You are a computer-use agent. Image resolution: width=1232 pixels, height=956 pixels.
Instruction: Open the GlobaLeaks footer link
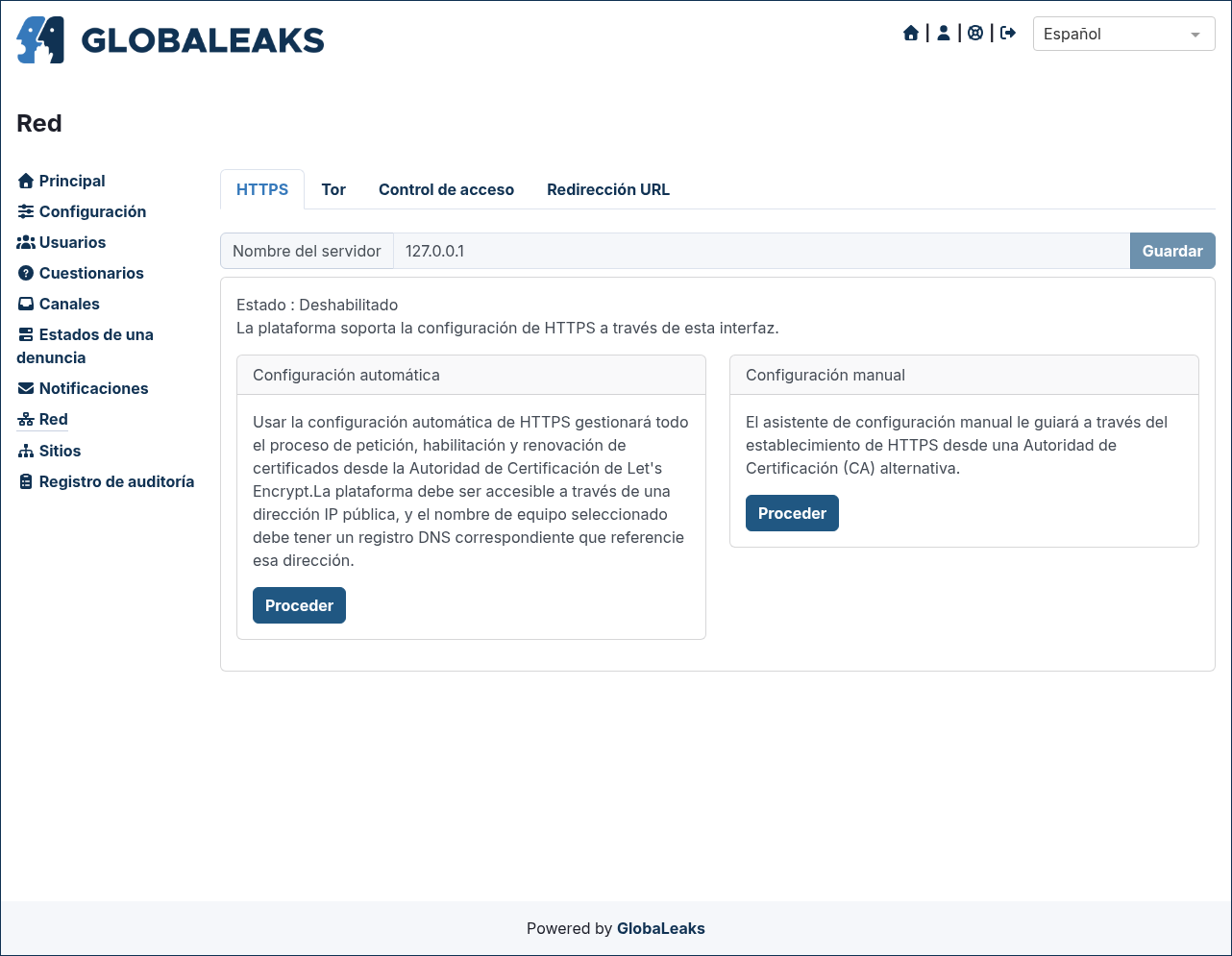[661, 928]
